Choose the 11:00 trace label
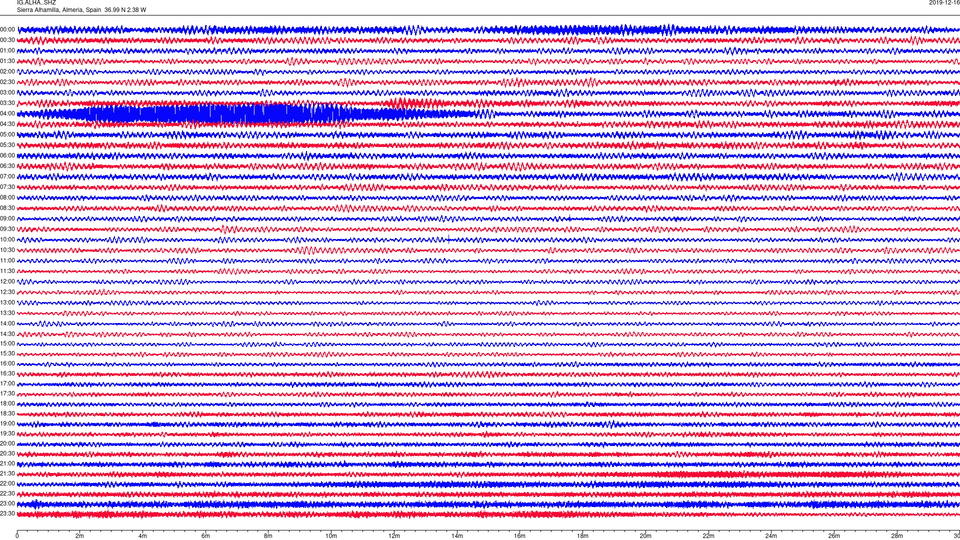 (7, 260)
